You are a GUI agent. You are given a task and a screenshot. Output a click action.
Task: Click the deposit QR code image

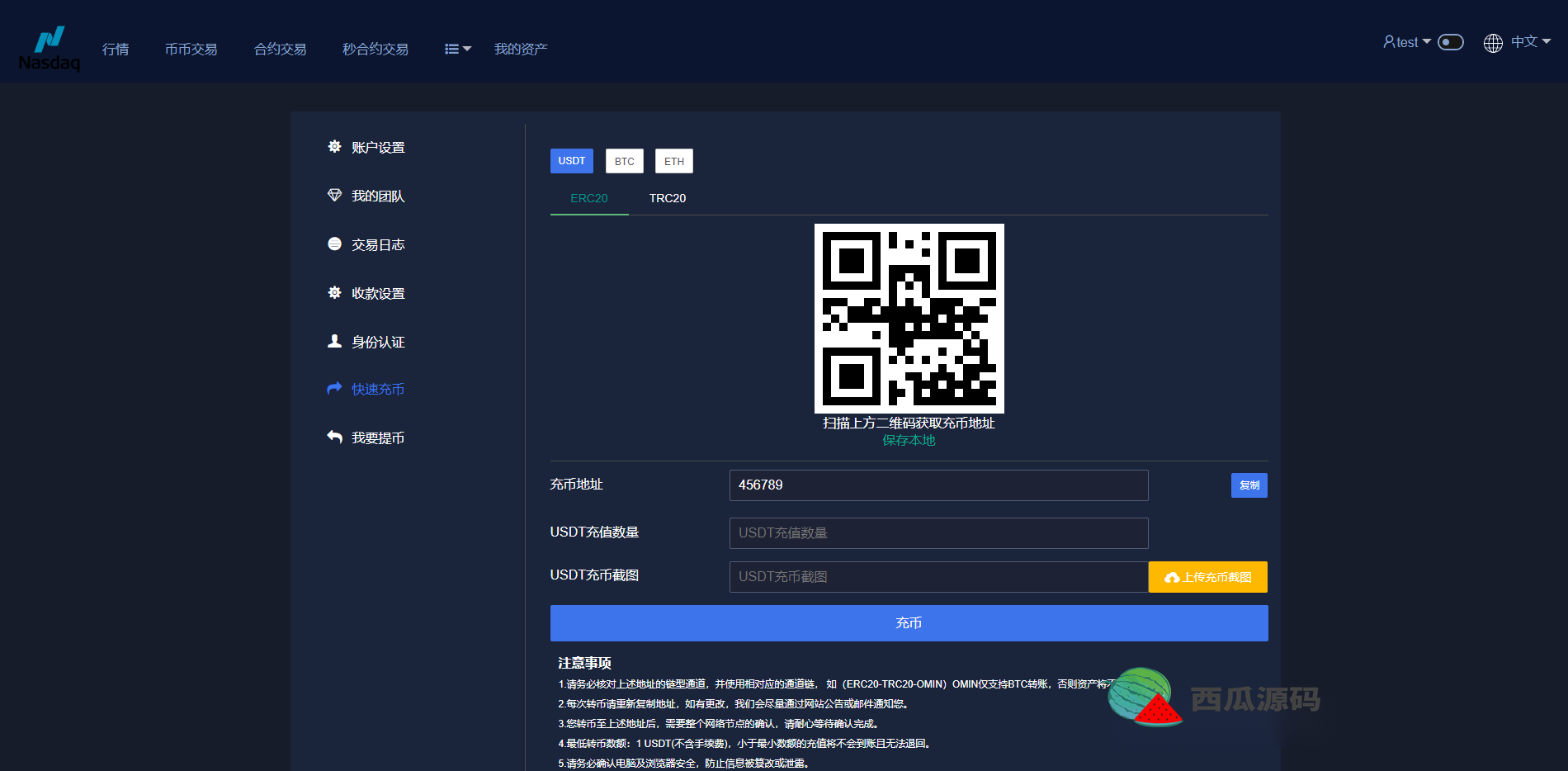[x=909, y=319]
